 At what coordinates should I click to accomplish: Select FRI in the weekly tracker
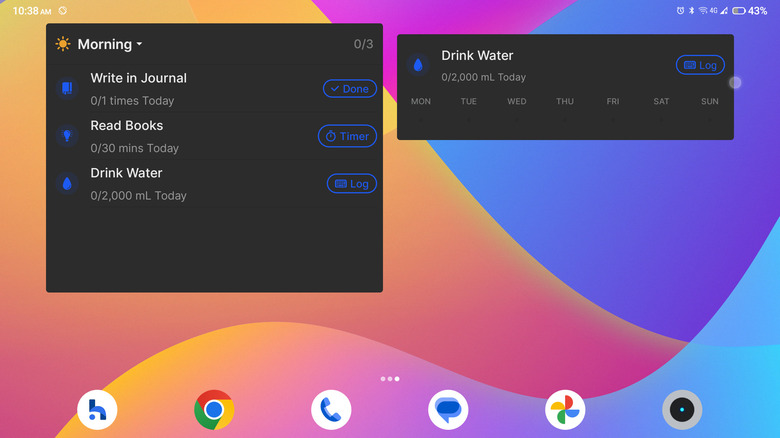click(613, 102)
